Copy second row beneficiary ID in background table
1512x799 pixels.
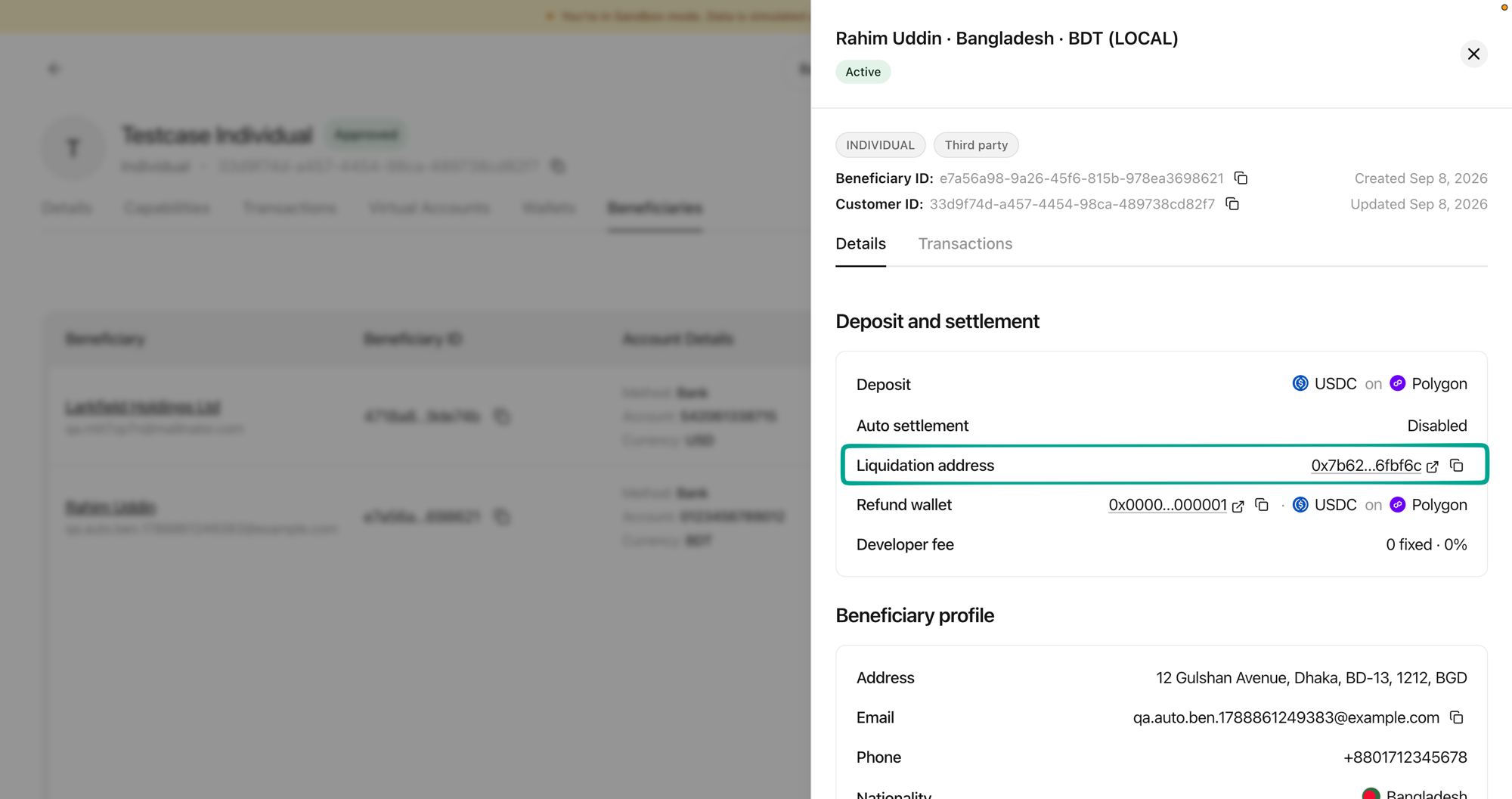point(502,517)
